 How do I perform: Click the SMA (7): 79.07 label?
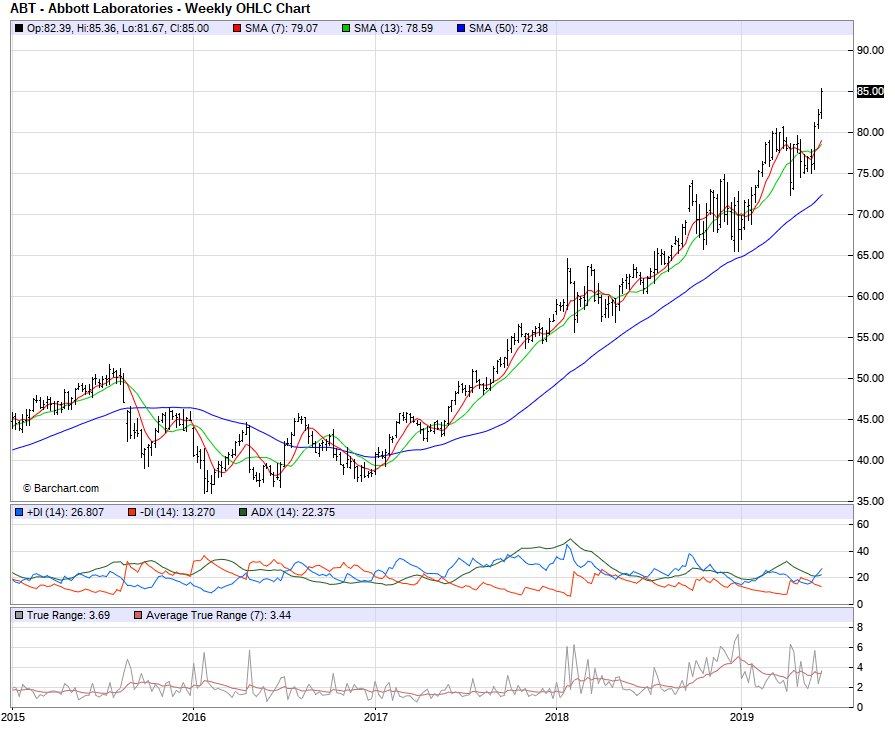coord(281,29)
